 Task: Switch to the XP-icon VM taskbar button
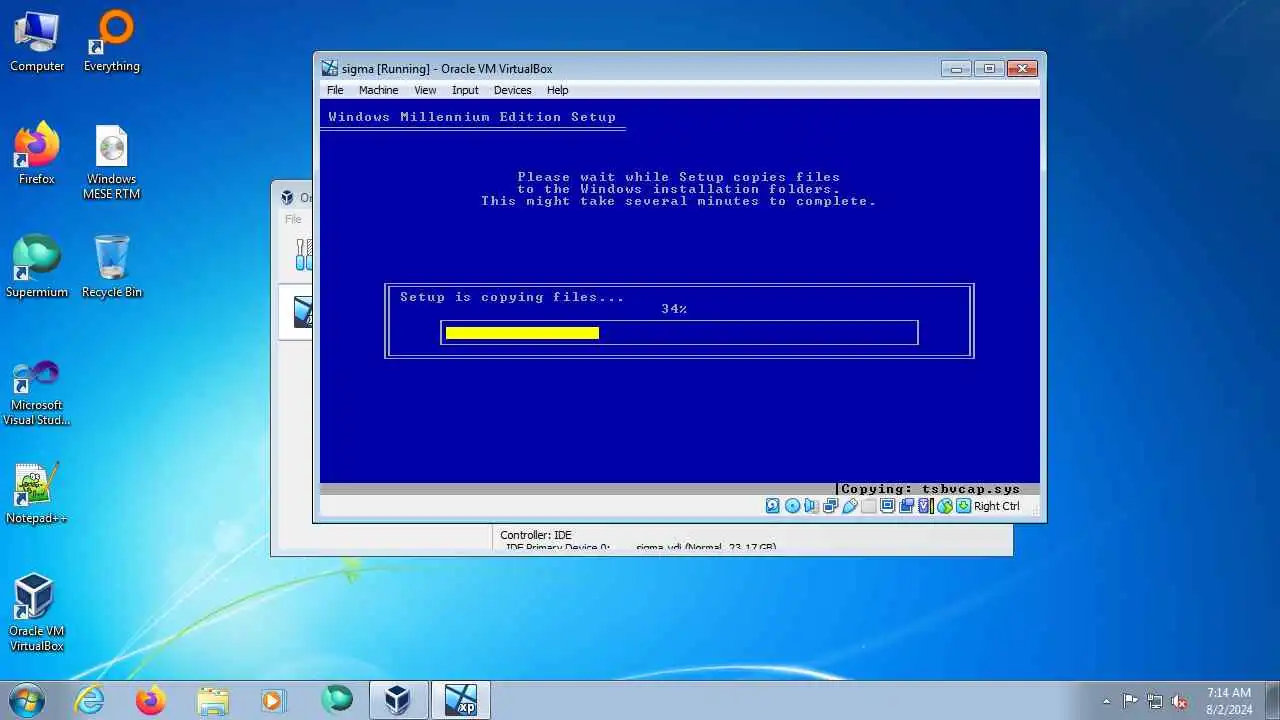tap(461, 700)
